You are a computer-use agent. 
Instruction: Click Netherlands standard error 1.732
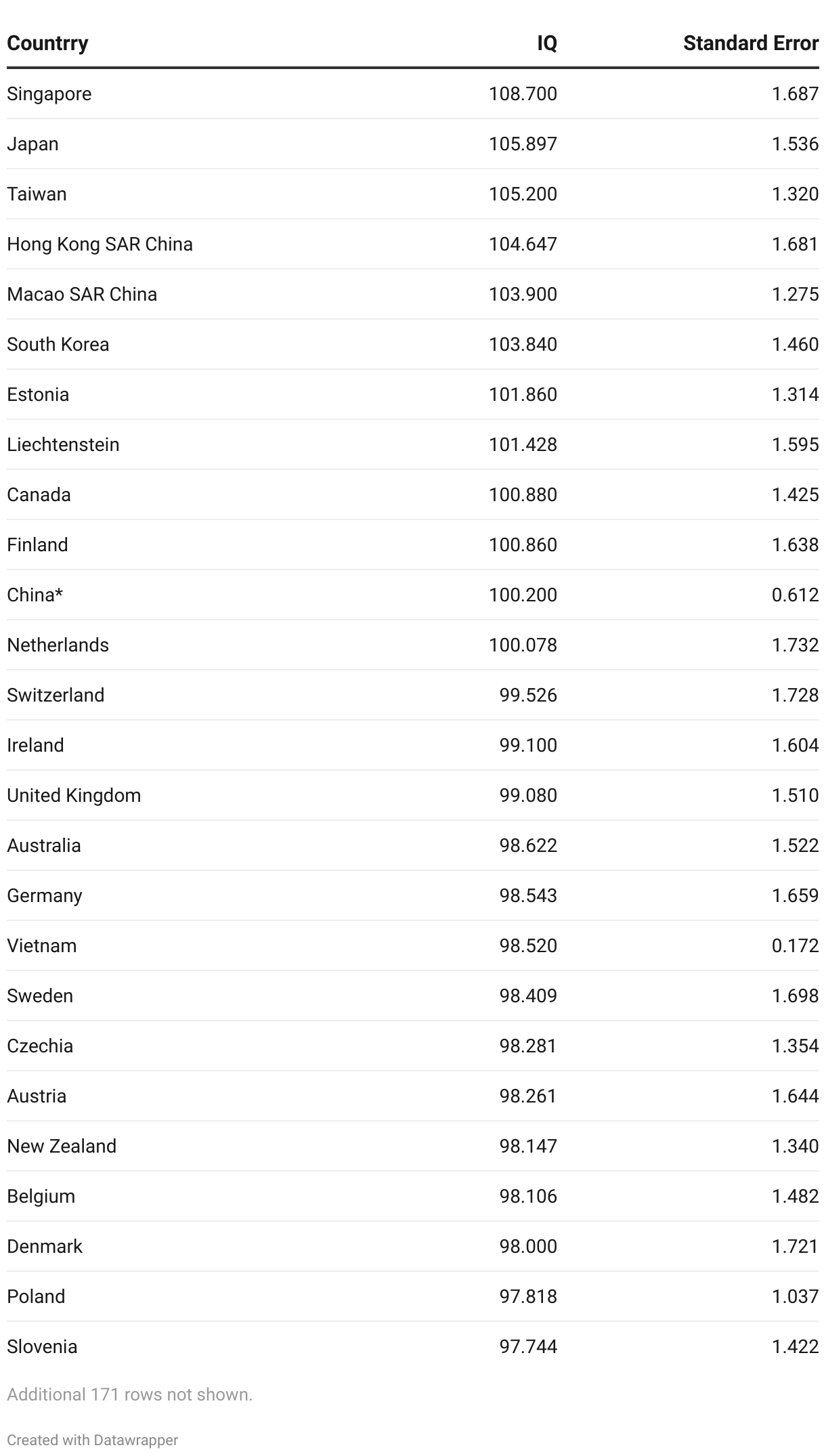796,645
